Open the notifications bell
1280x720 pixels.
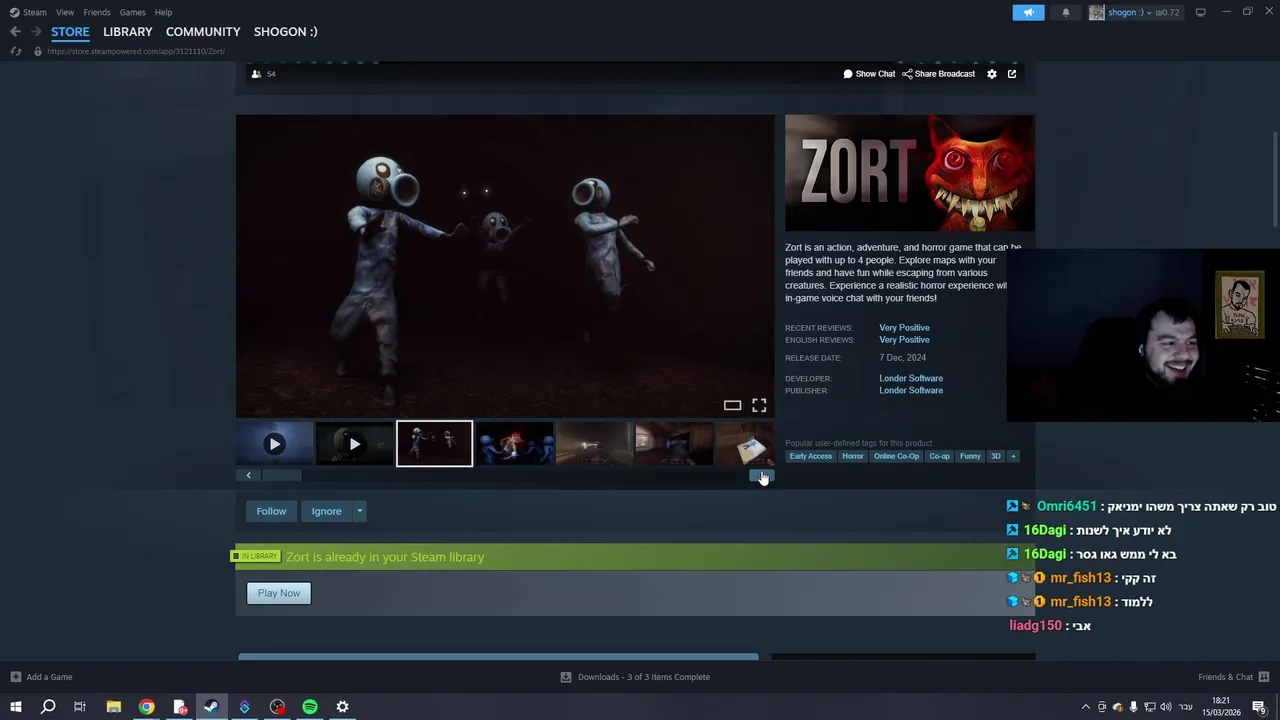click(x=1065, y=12)
